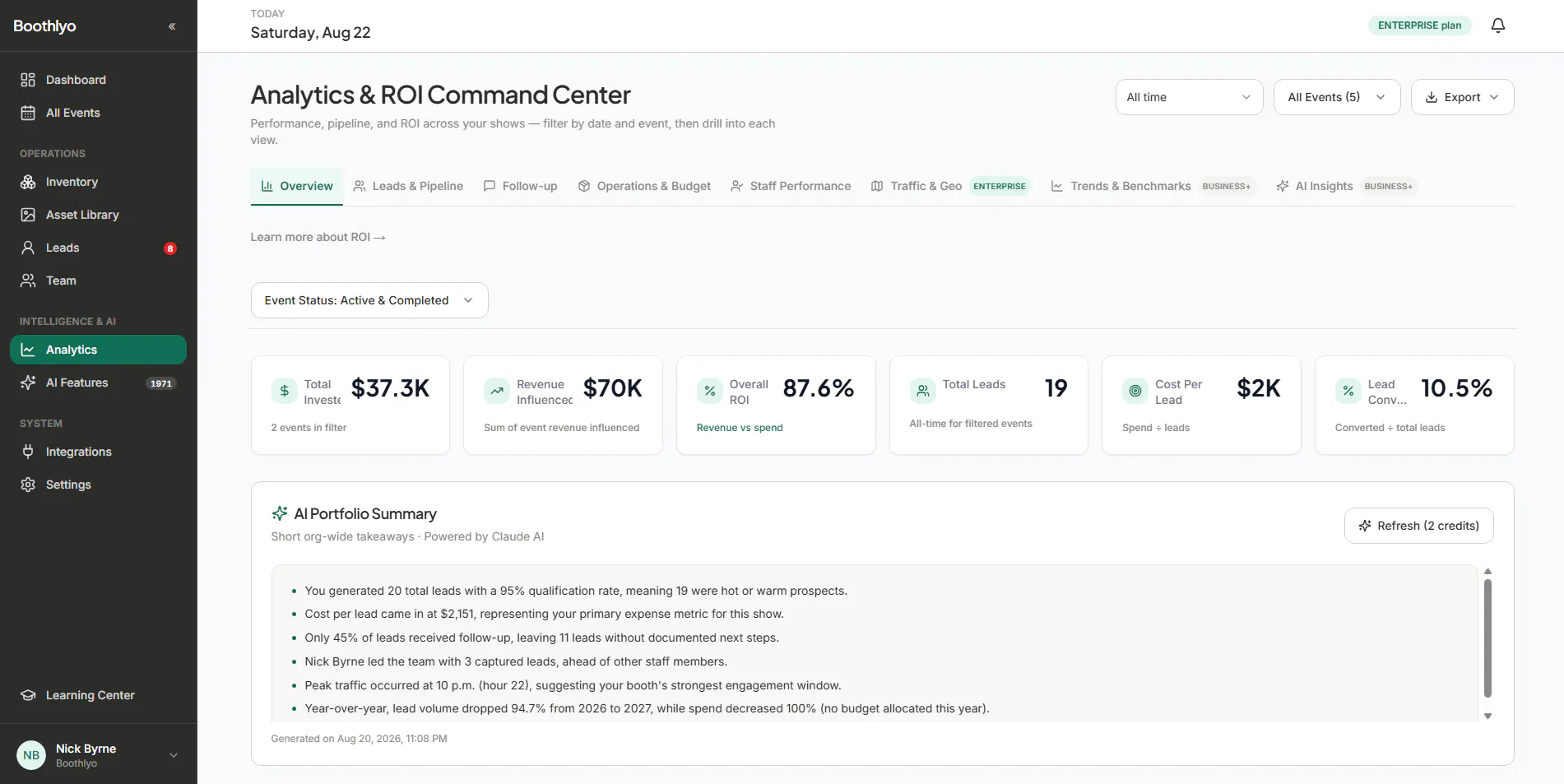Screen dimensions: 1564x784
Task: Switch to the Leads & Pipeline tab
Action: pyautogui.click(x=408, y=186)
